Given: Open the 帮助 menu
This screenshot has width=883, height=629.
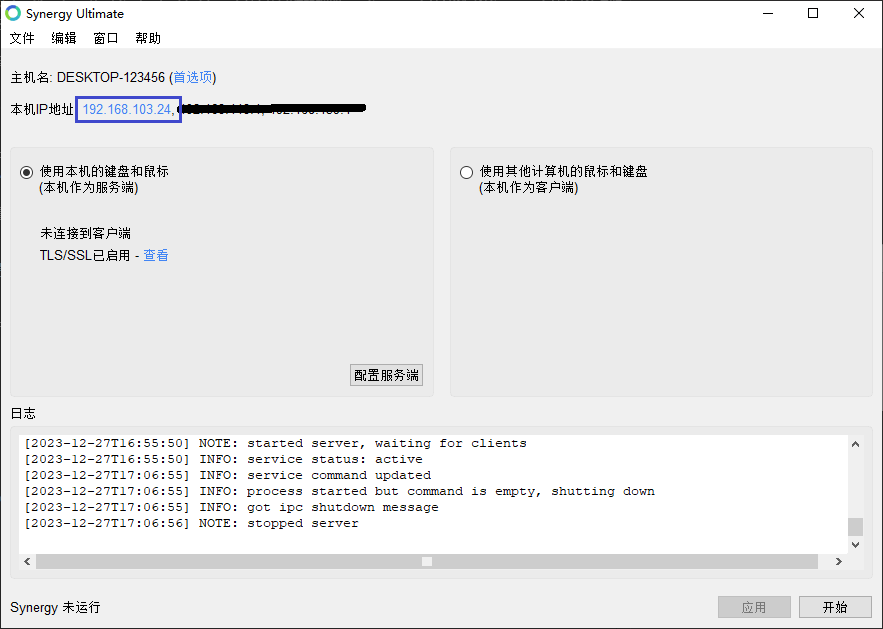Looking at the screenshot, I should (148, 38).
